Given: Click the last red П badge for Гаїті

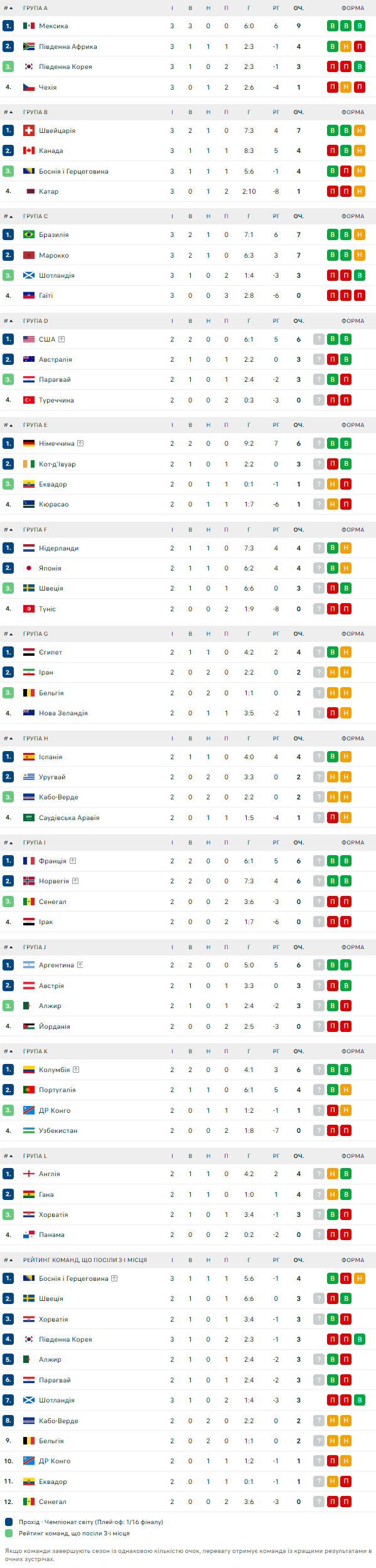Looking at the screenshot, I should click(360, 295).
